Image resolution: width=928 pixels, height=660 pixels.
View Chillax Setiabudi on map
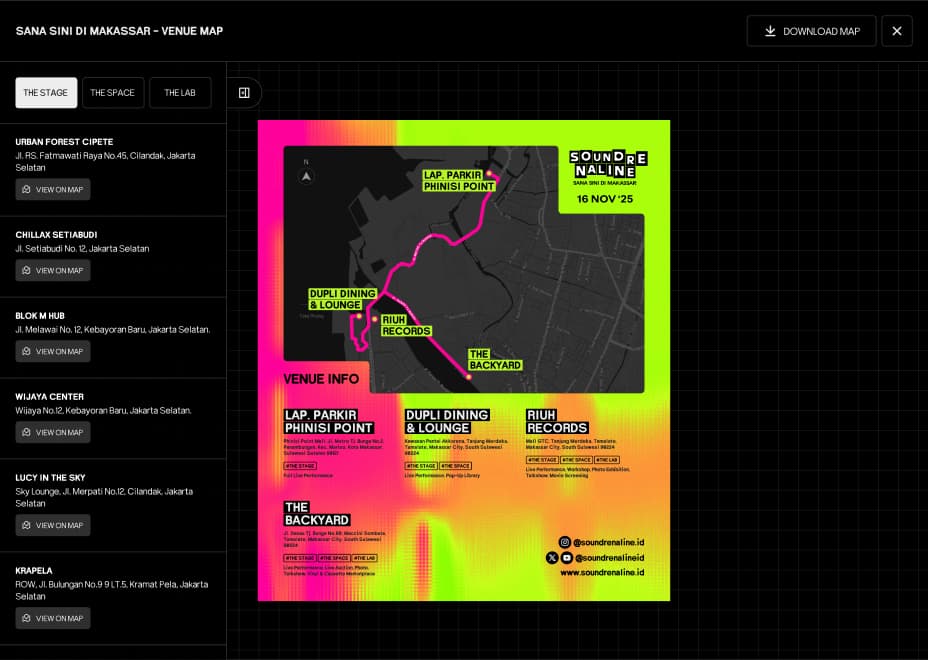pos(53,271)
